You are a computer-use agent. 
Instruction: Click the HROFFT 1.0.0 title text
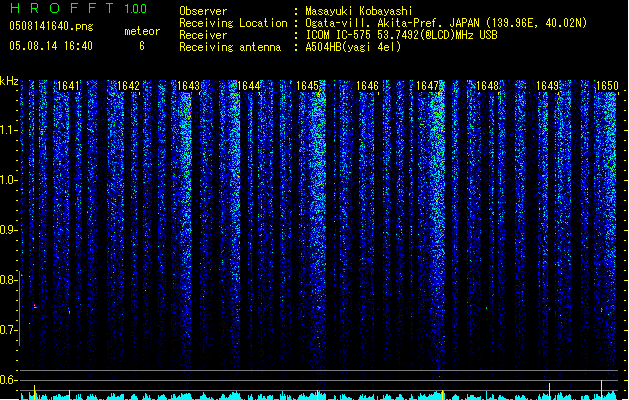78,8
